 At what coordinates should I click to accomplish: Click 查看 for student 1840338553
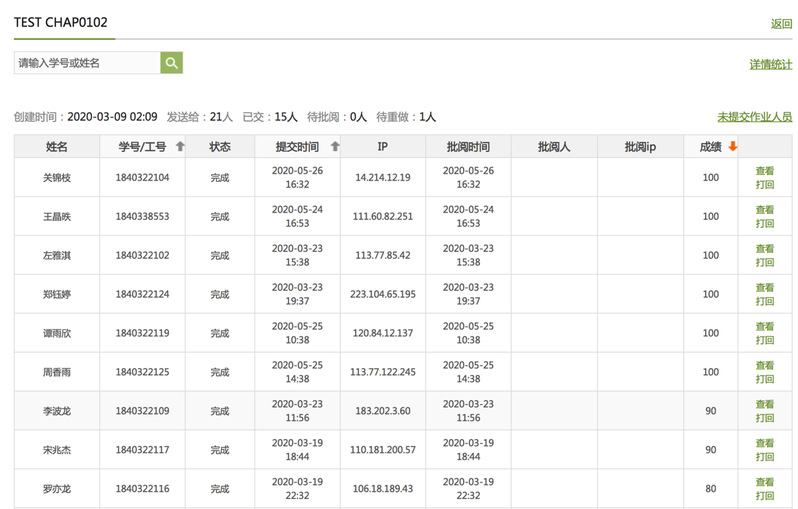coord(764,210)
